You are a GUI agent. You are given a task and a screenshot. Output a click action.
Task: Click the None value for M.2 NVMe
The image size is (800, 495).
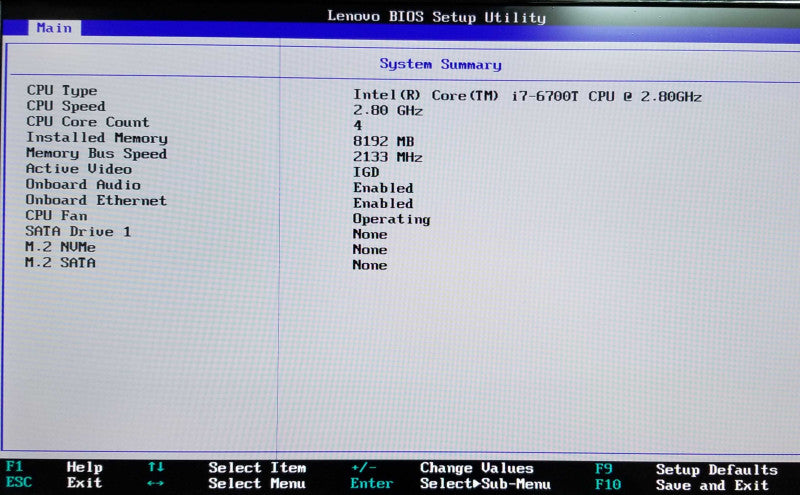tap(370, 250)
